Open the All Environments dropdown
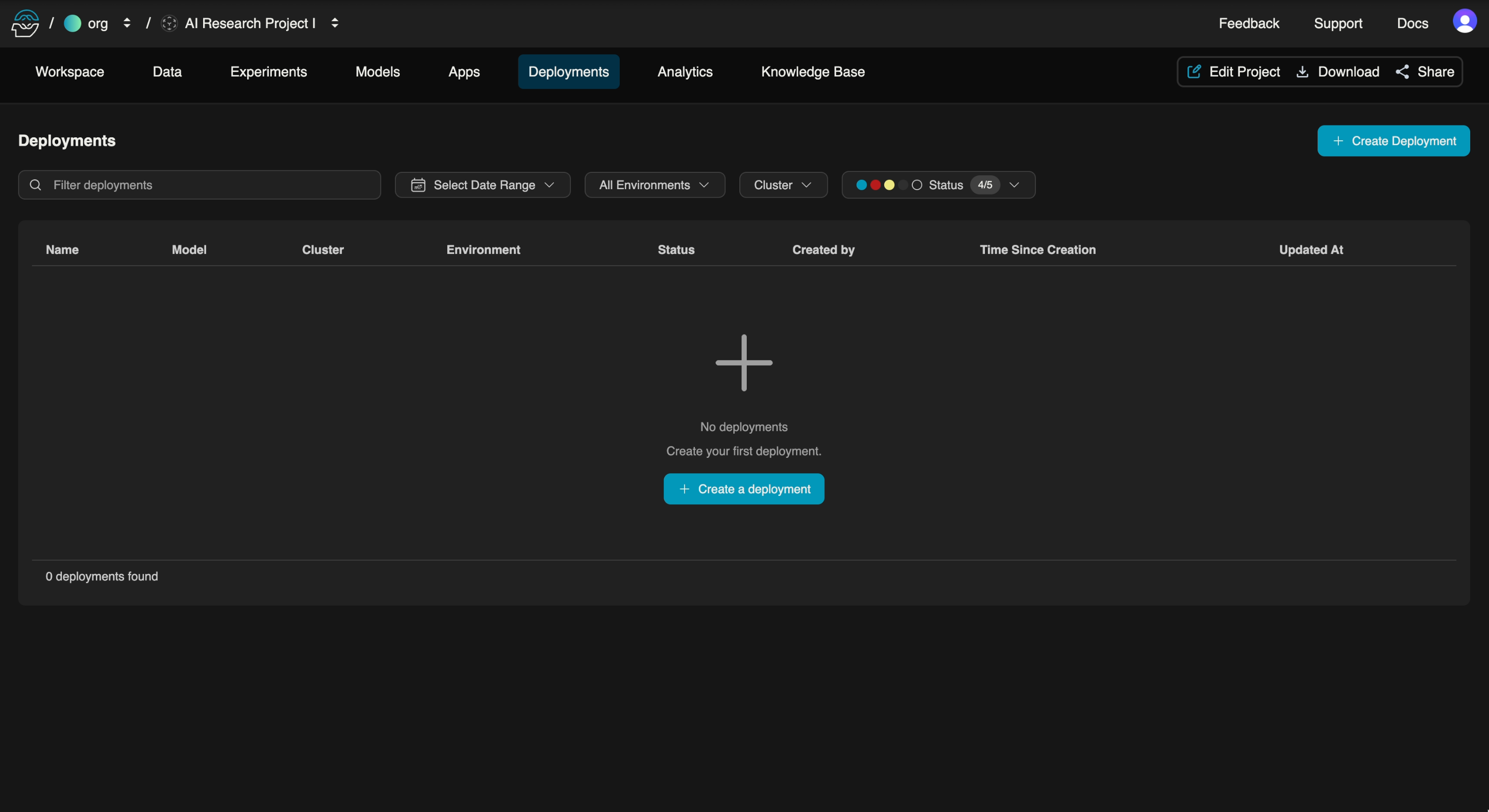Viewport: 1489px width, 812px height. (654, 185)
